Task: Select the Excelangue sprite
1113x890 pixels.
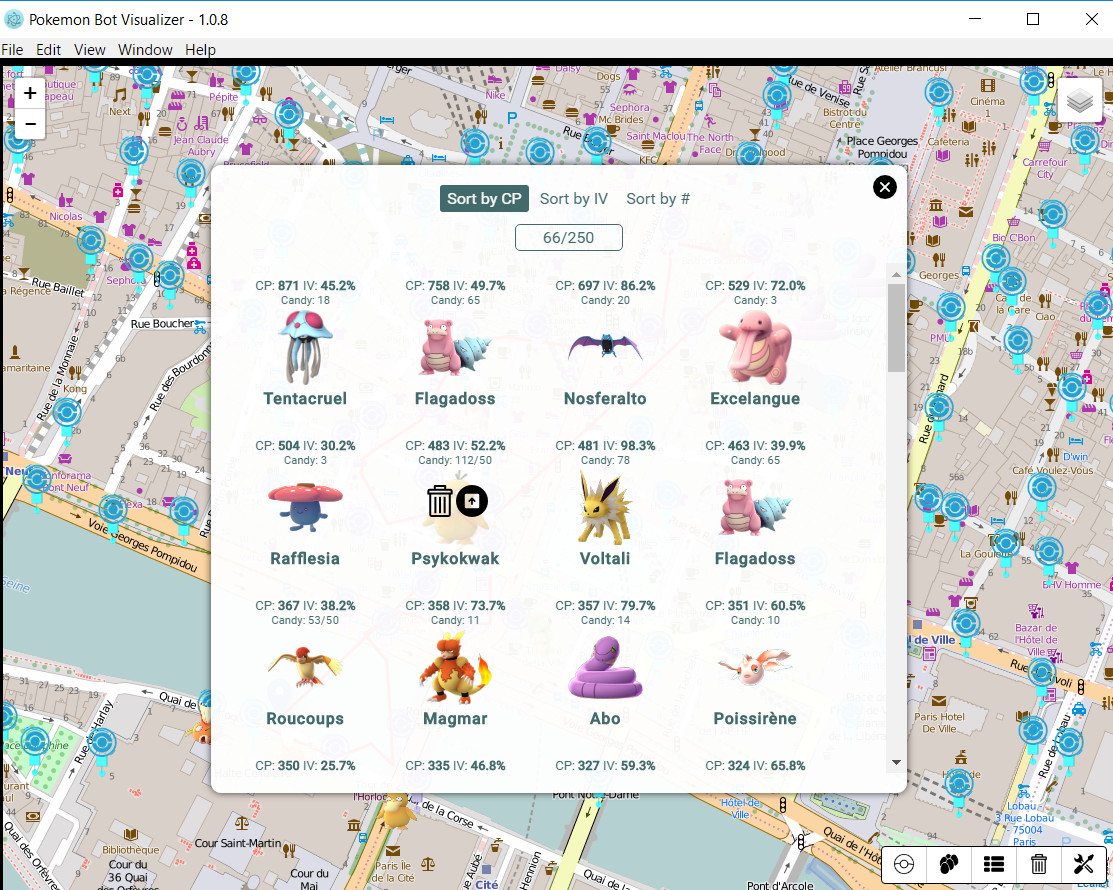Action: click(x=755, y=348)
